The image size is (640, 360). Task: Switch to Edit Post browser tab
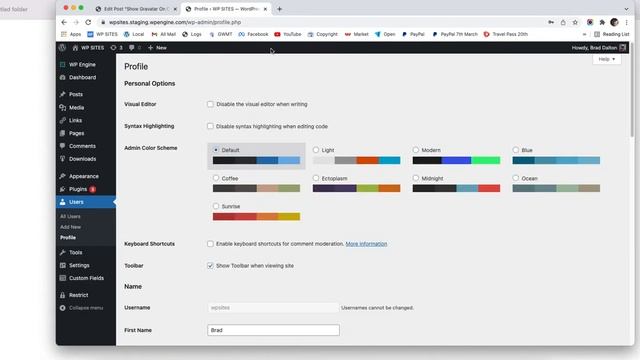tap(136, 9)
